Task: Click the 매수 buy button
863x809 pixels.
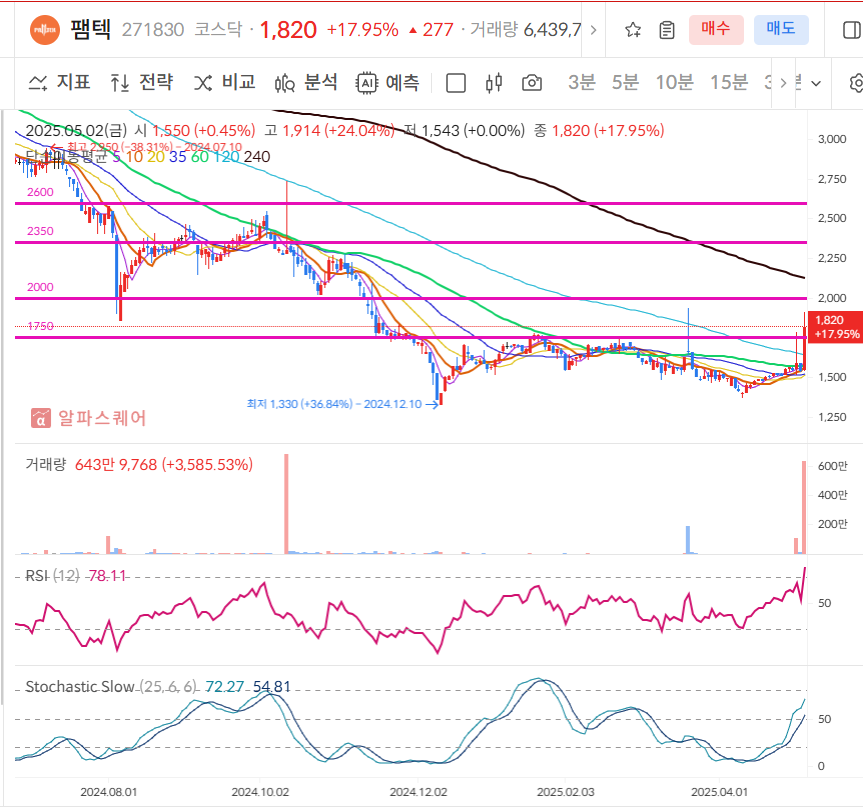Action: pos(716,29)
